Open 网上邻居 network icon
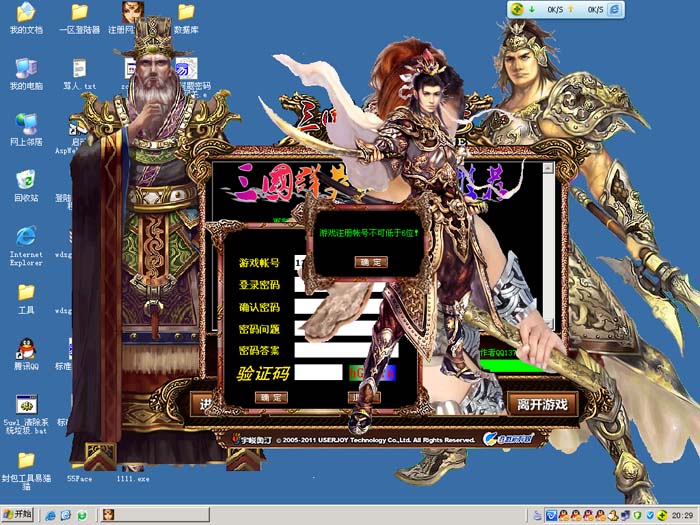 pos(25,125)
